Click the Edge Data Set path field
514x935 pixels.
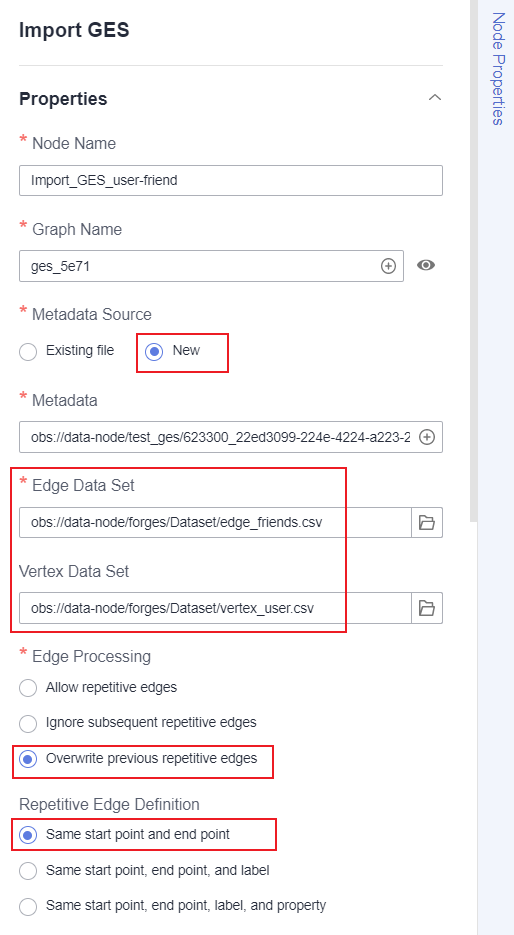(215, 522)
